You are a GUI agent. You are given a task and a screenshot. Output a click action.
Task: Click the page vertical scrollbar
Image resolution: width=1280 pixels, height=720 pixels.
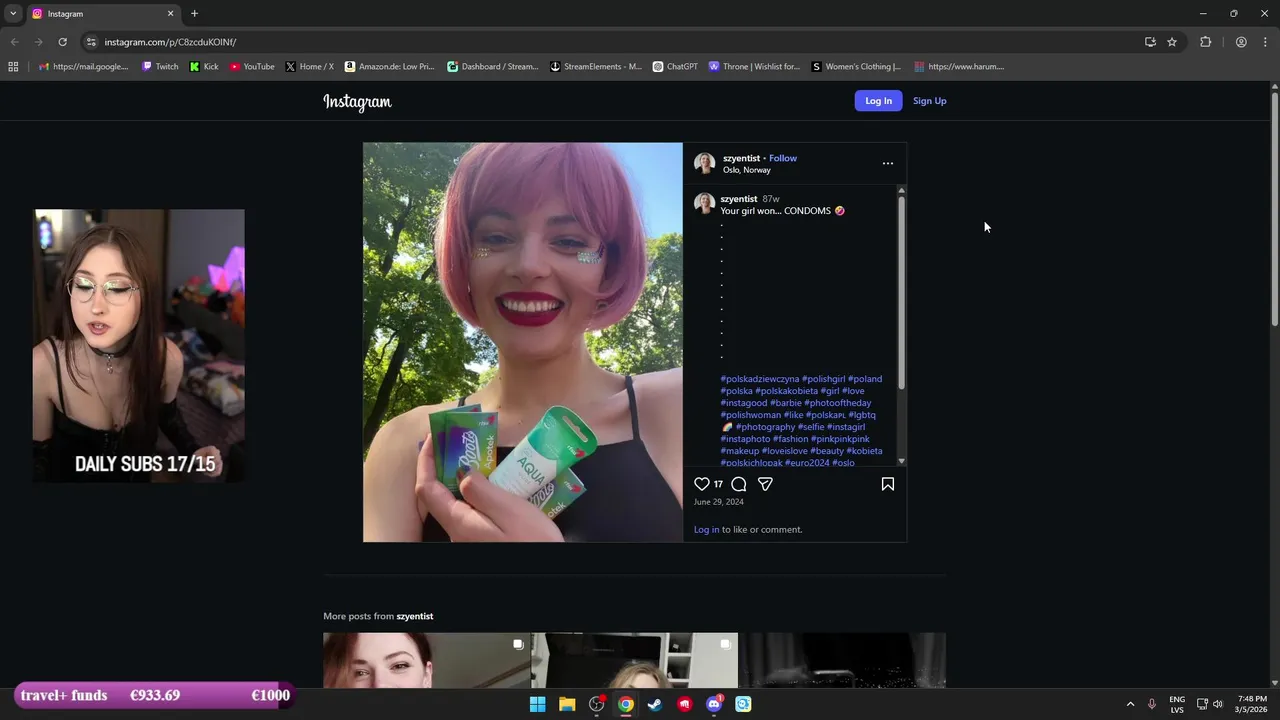tap(1274, 208)
